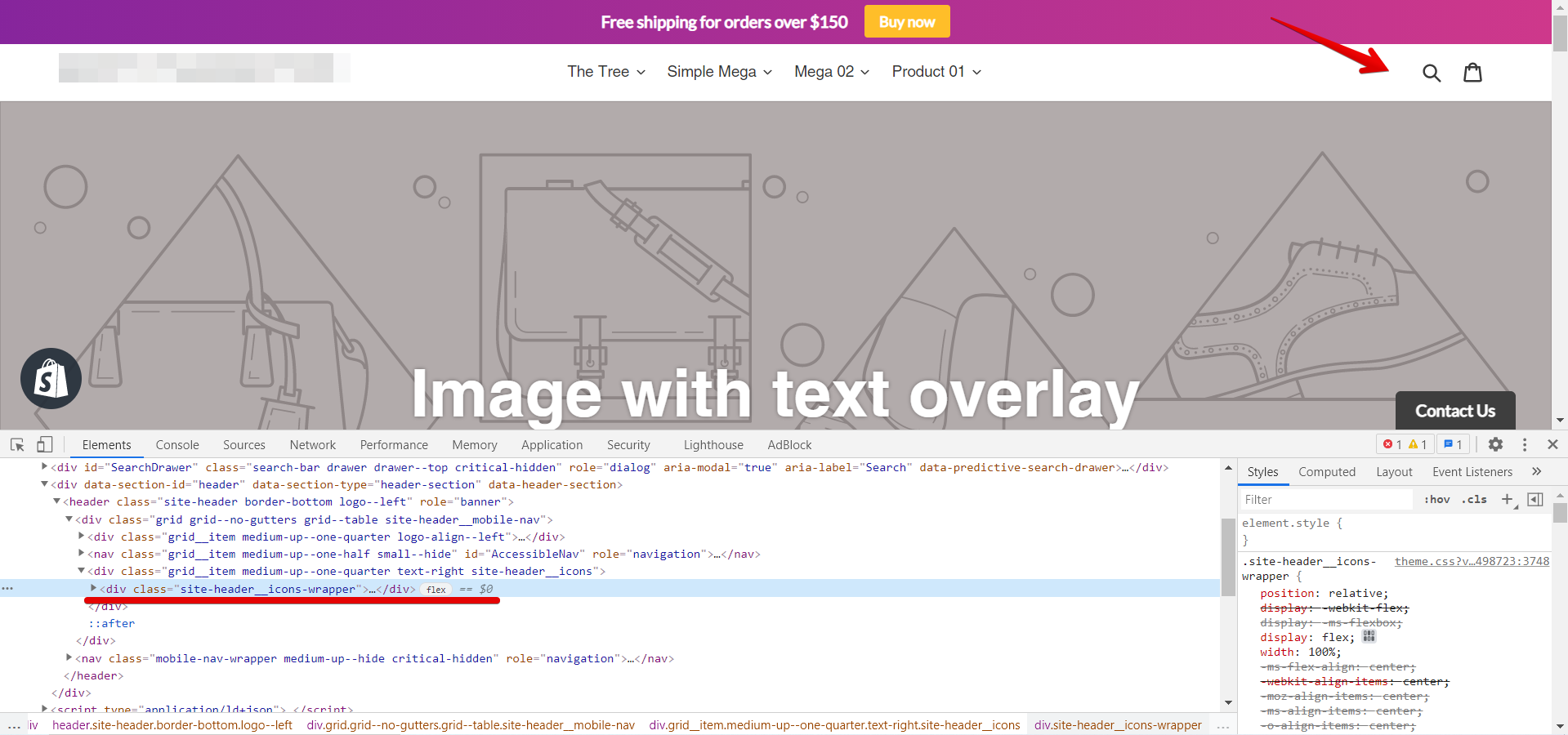
Task: Switch to the Console tab
Action: (x=177, y=444)
